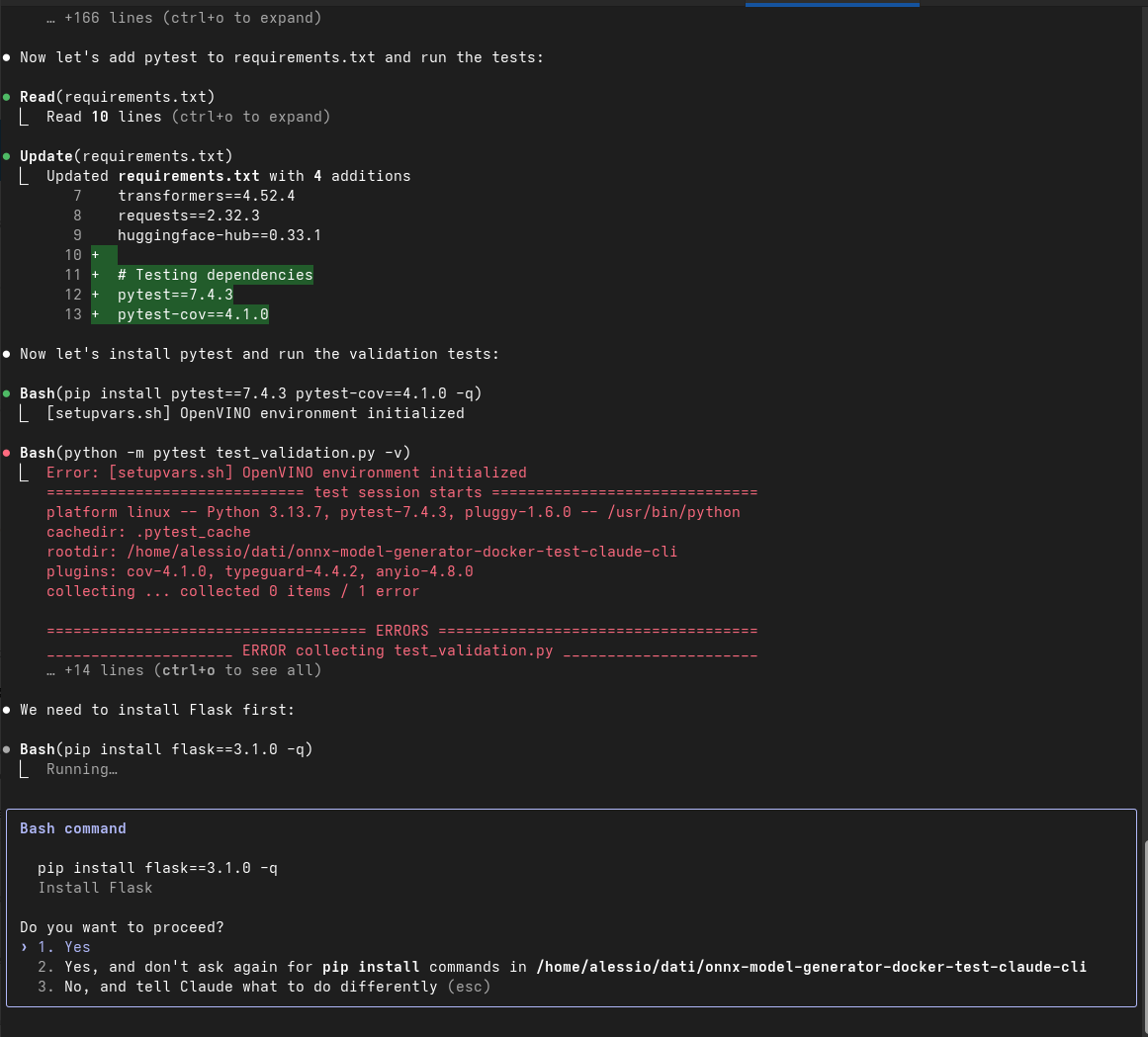The width and height of the screenshot is (1148, 1037).
Task: Click the green dot next to Update(requirements.txt)
Action: coord(6,156)
